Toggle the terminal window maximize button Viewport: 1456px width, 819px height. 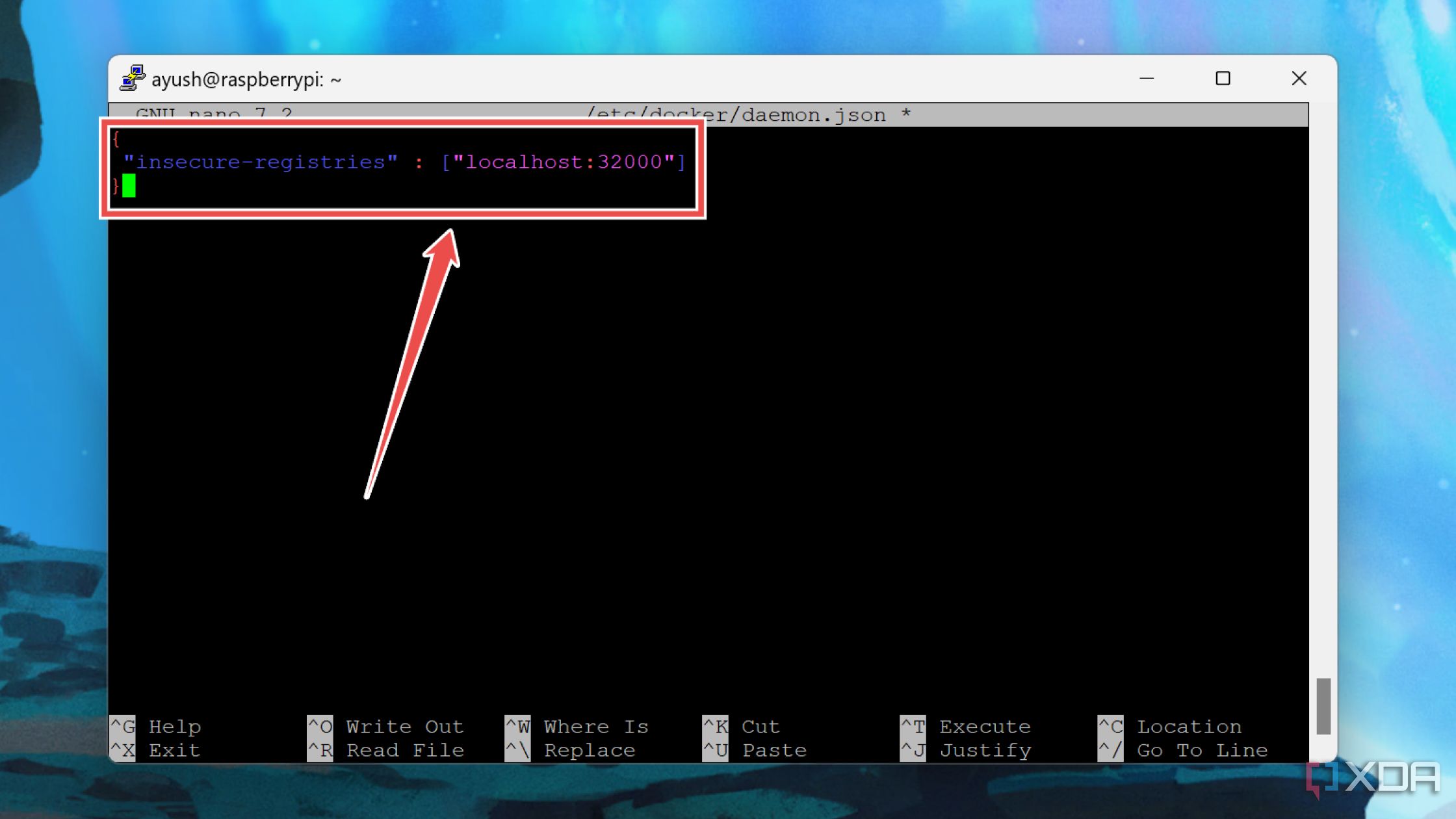pyautogui.click(x=1223, y=78)
